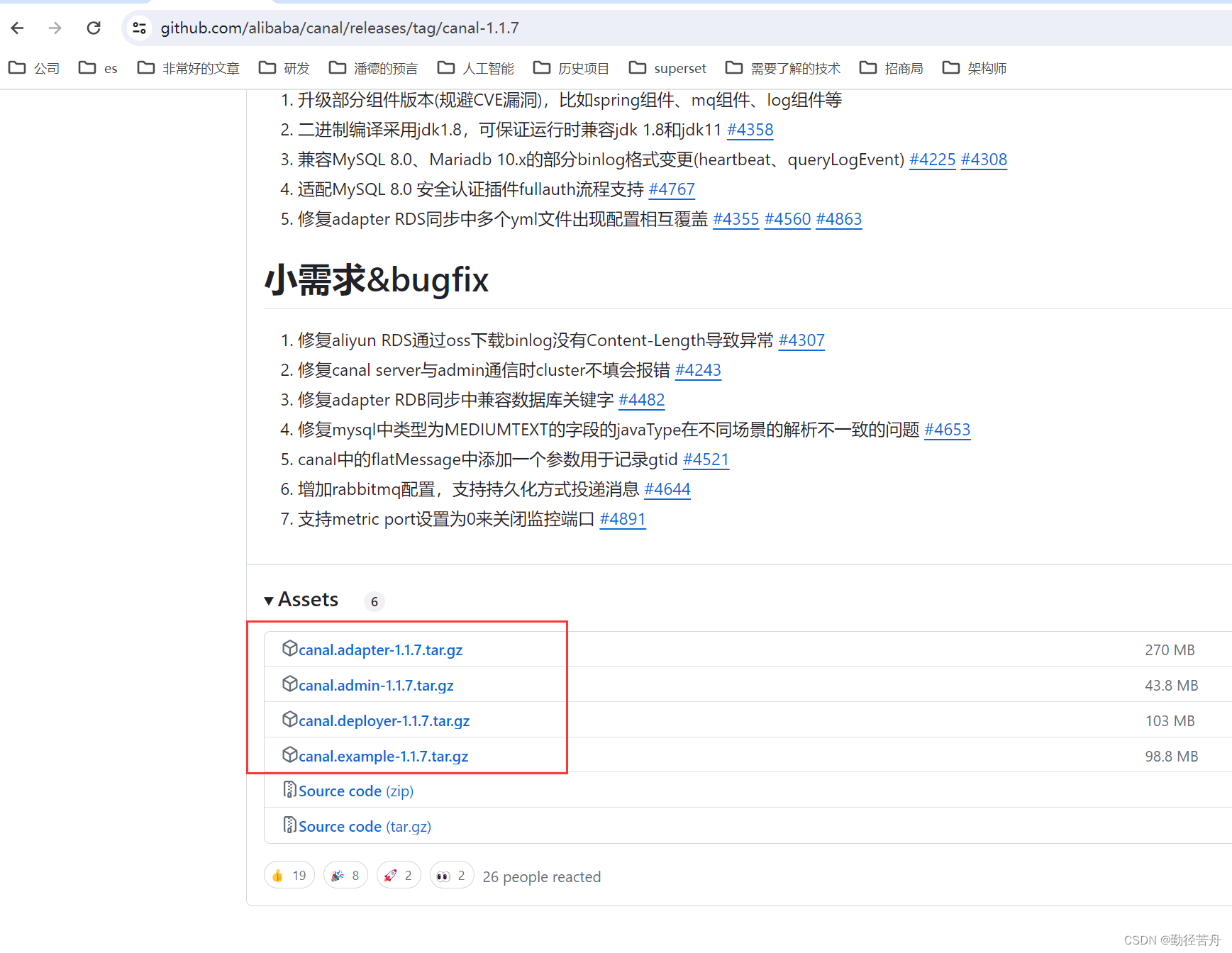The width and height of the screenshot is (1232, 953).
Task: Open issue link #4560
Action: (787, 219)
